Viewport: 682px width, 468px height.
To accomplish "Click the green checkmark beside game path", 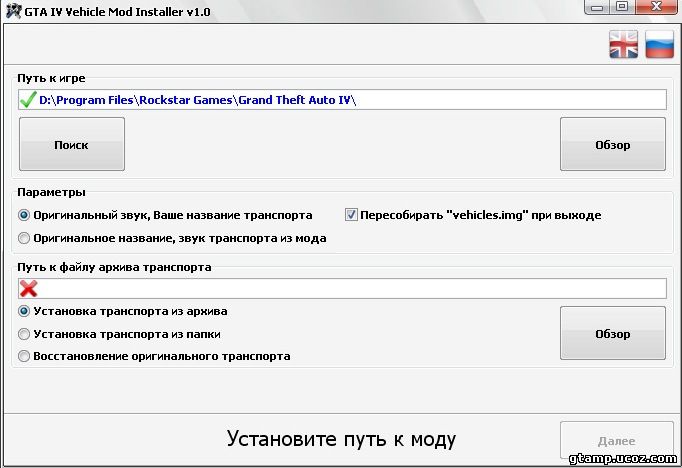I will coord(27,100).
